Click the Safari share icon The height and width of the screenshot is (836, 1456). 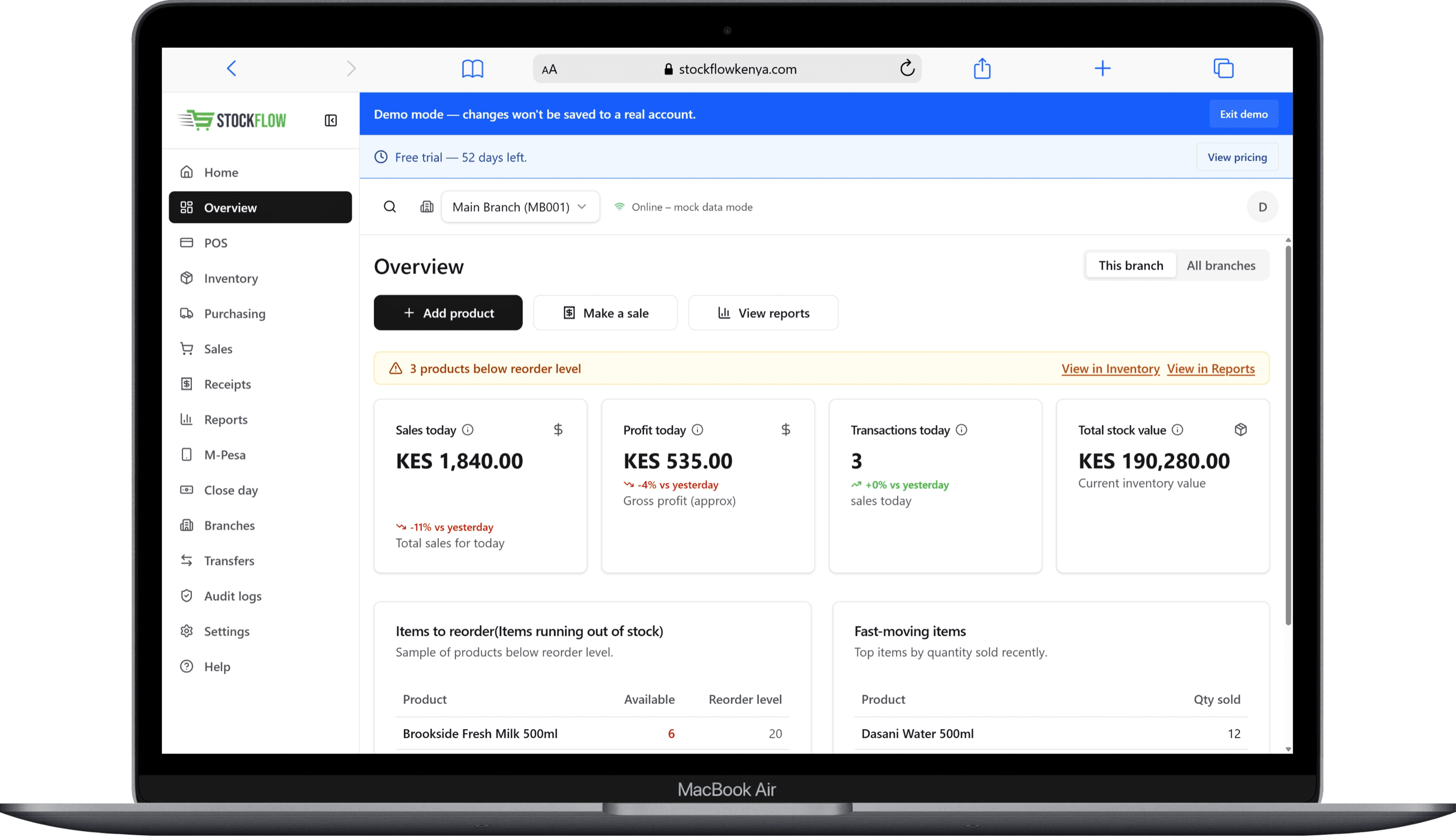[982, 68]
